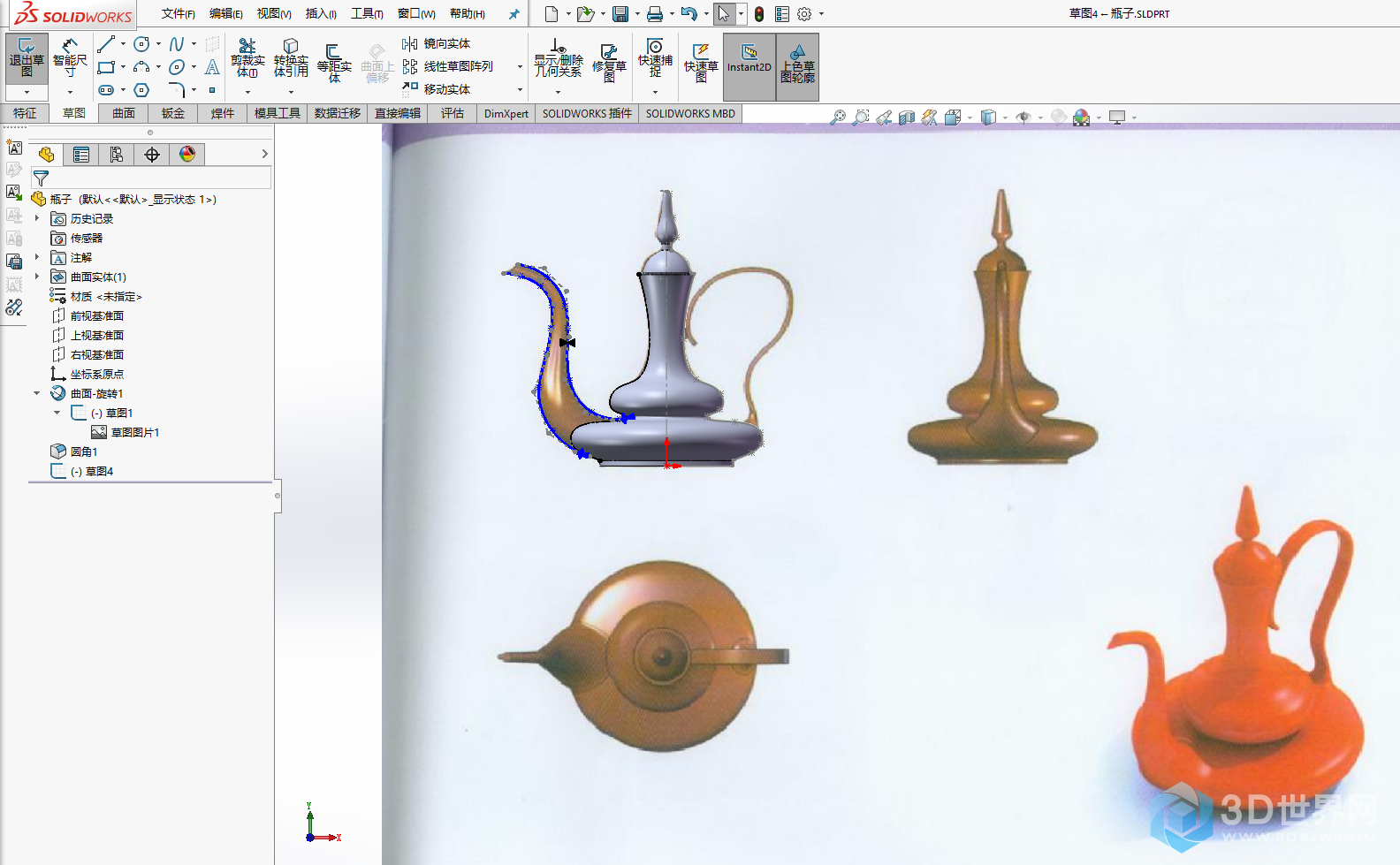This screenshot has width=1400, height=865.
Task: Select the polygon sketch tool
Action: (x=141, y=90)
